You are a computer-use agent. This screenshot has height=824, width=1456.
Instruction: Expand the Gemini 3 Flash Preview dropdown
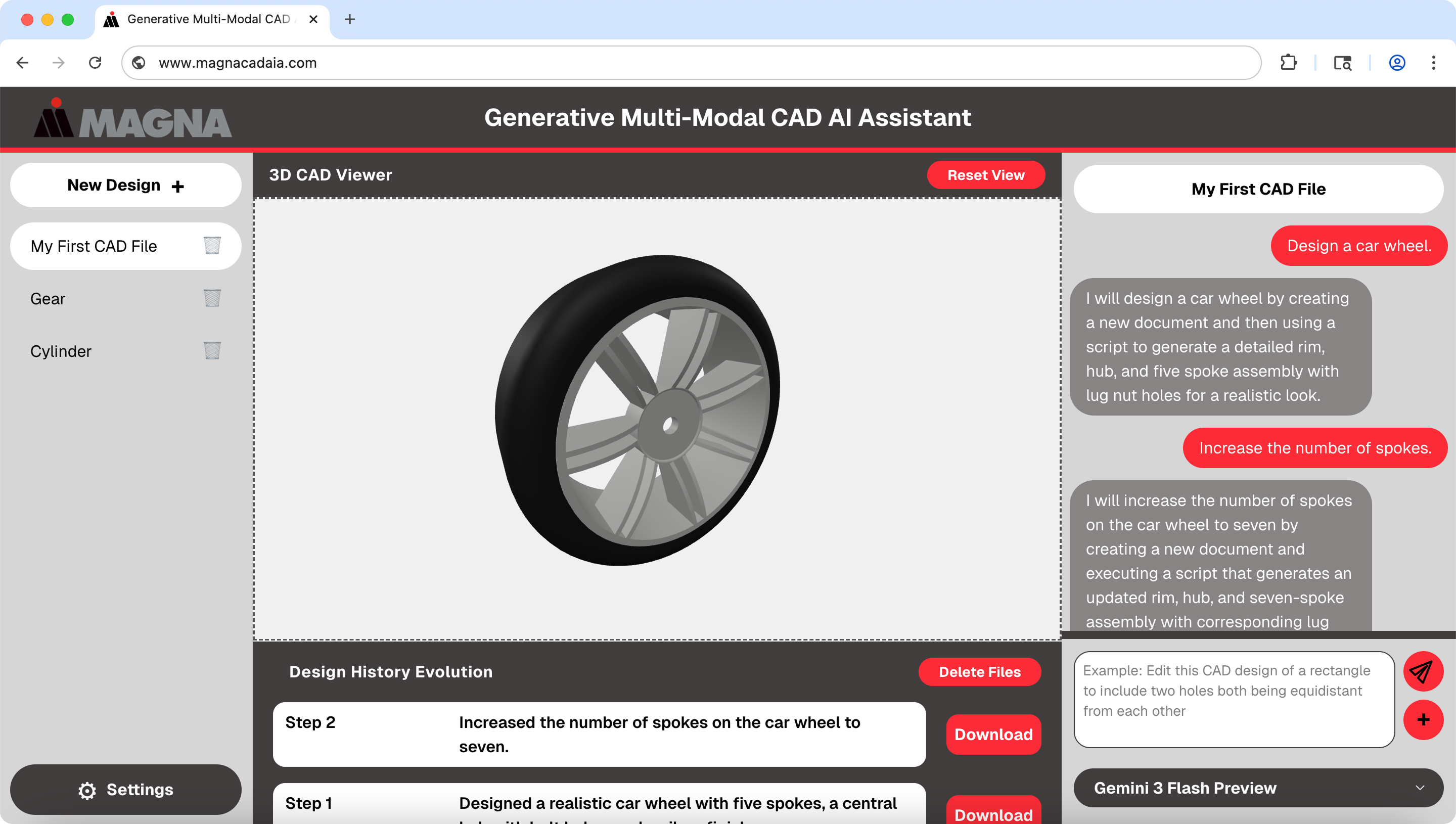(1258, 788)
